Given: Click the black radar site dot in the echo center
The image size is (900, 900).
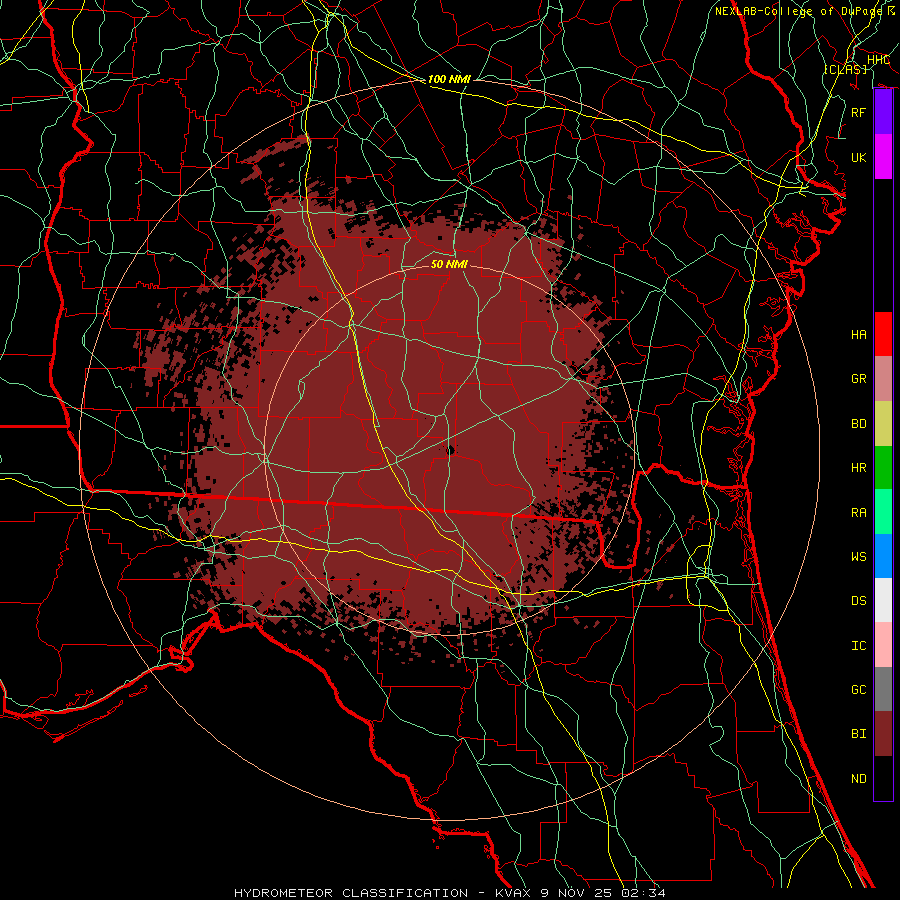Looking at the screenshot, I should tap(451, 450).
